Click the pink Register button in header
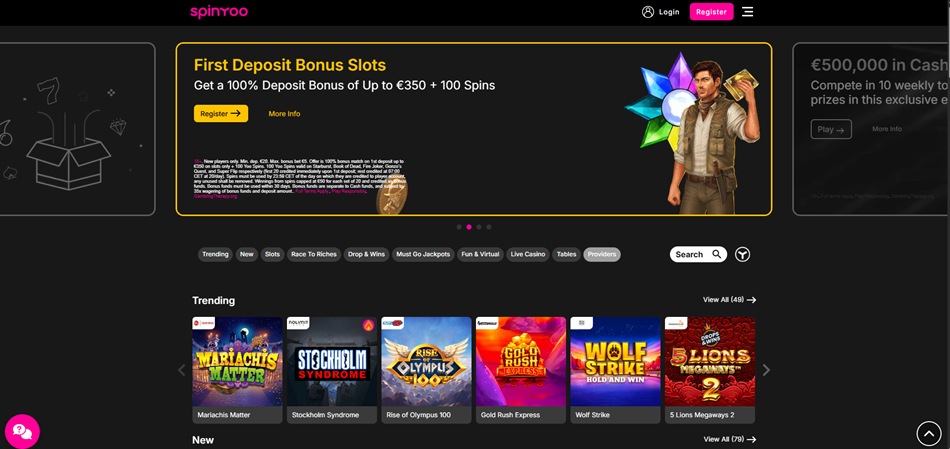Image resolution: width=950 pixels, height=449 pixels. [x=711, y=12]
